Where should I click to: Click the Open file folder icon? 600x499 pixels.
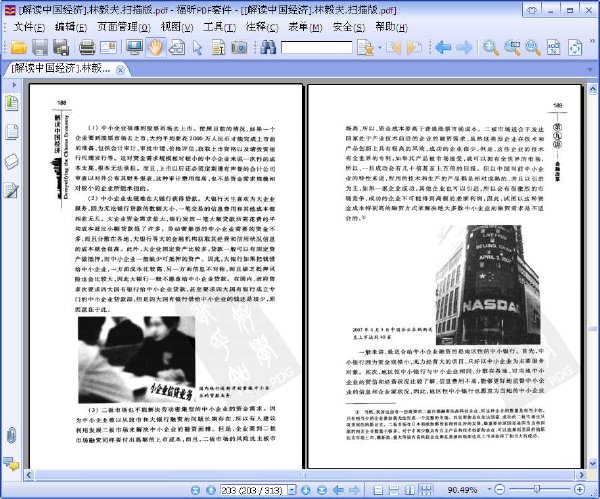pyautogui.click(x=18, y=47)
